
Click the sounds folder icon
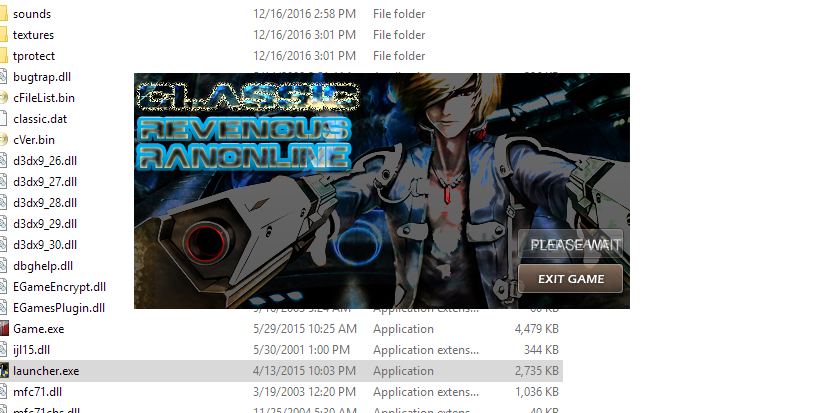click(x=4, y=13)
